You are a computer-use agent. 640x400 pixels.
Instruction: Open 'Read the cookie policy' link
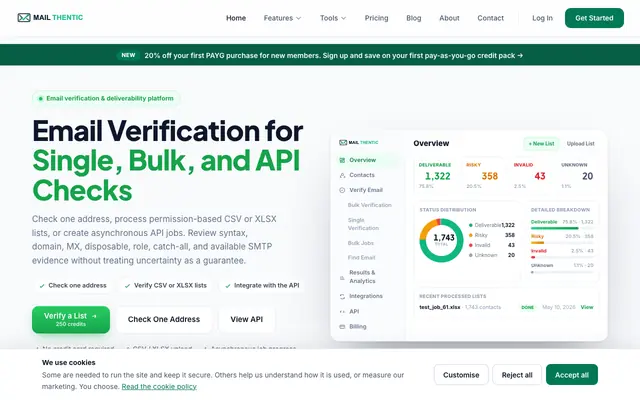tap(159, 387)
